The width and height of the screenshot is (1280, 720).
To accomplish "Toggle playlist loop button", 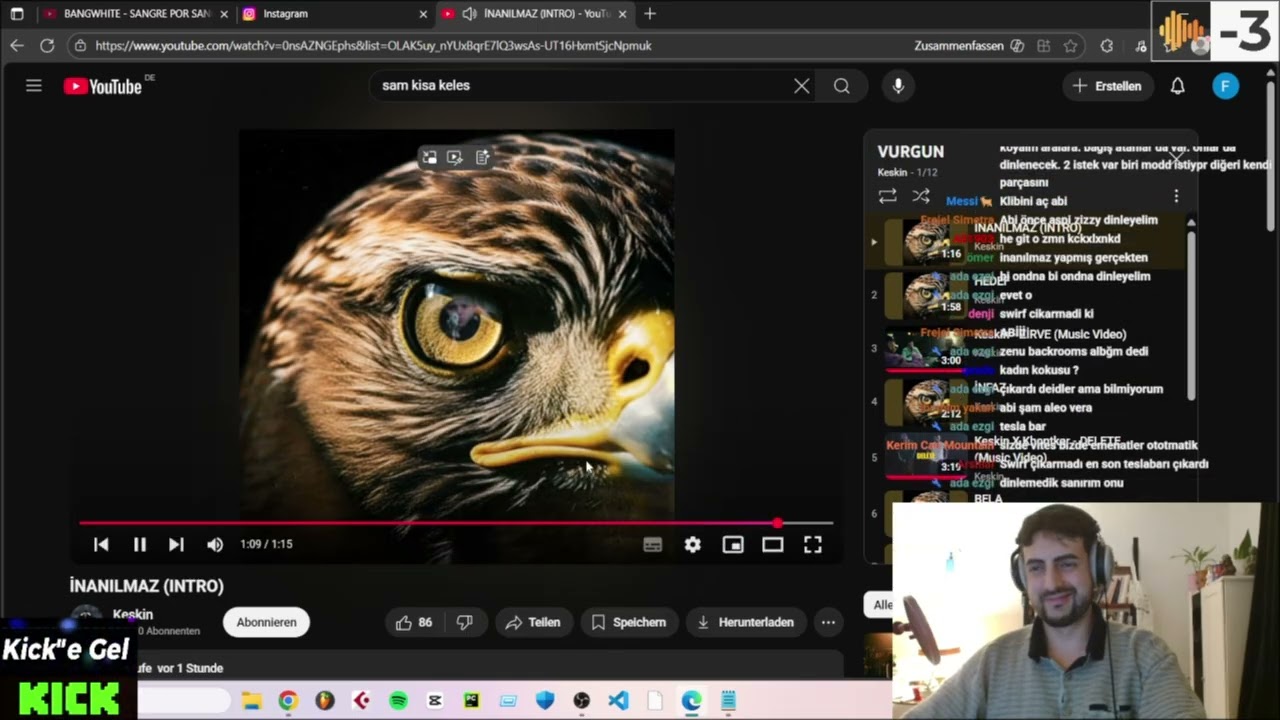I will [887, 197].
